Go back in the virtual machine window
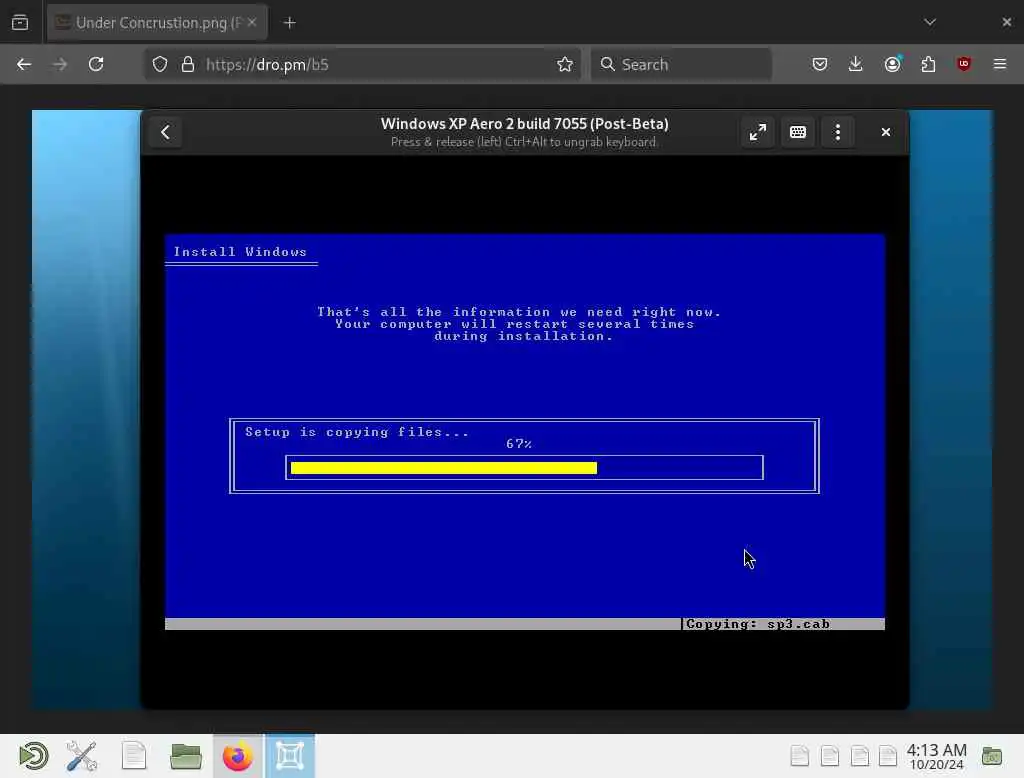The image size is (1024, 778). coord(165,132)
